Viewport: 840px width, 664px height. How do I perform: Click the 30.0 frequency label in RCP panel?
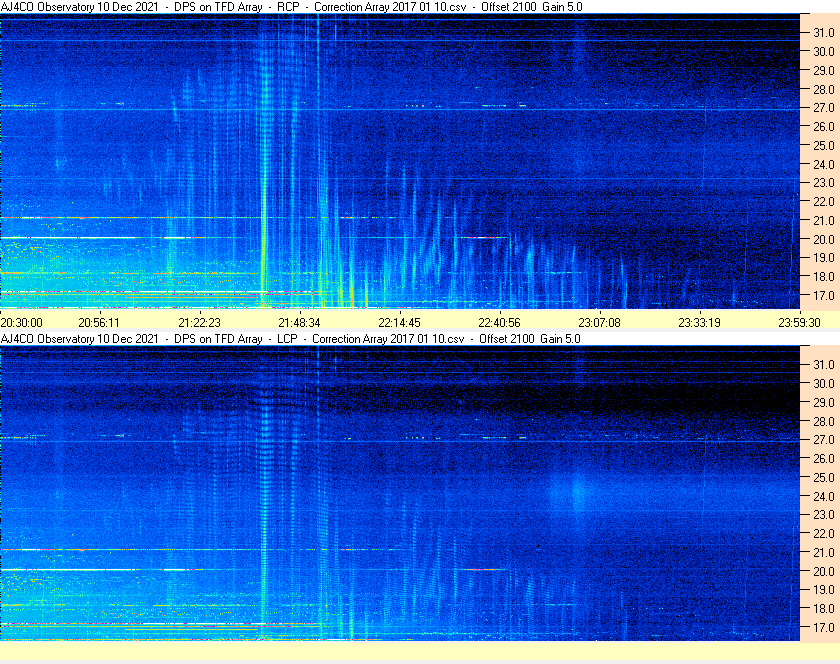click(x=824, y=51)
